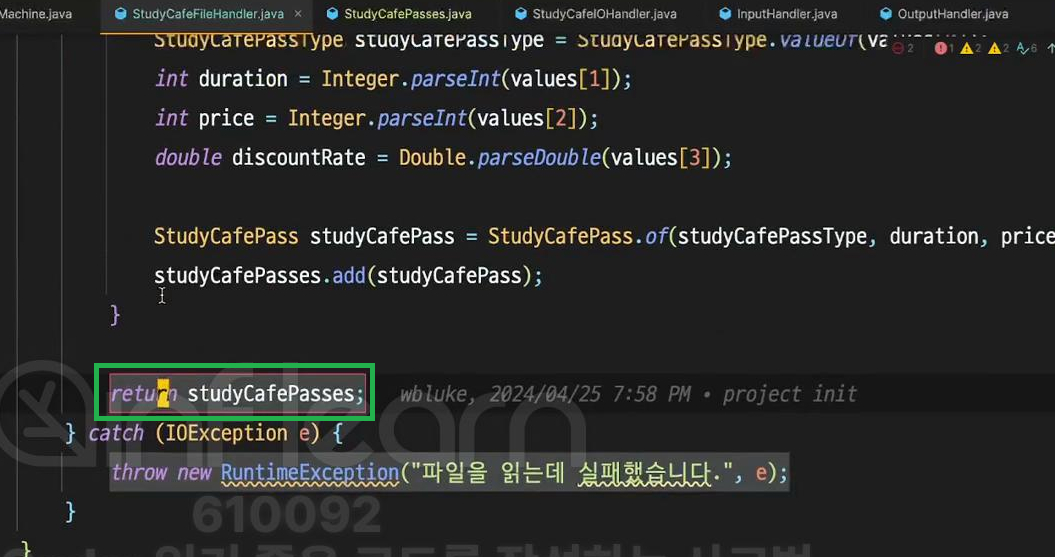The width and height of the screenshot is (1055, 557).
Task: Switch to the InputHandler.java tab
Action: click(x=778, y=13)
